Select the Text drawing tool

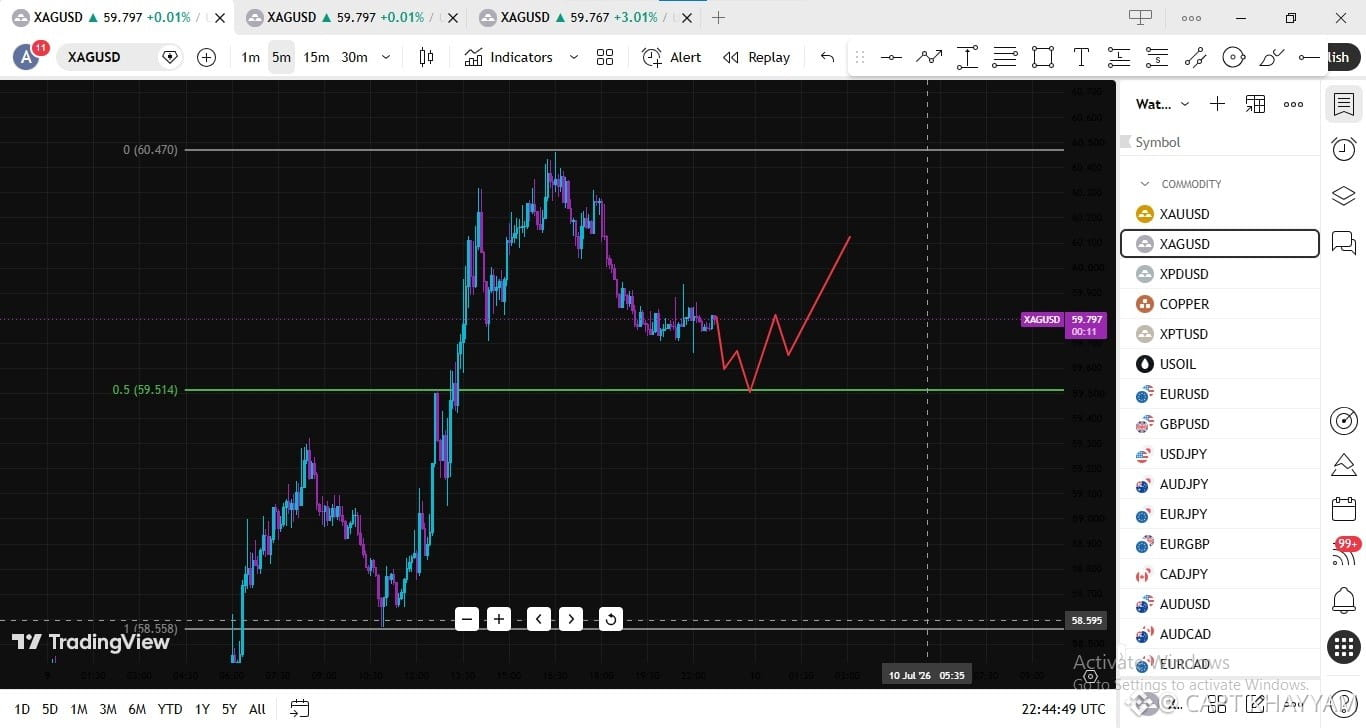[x=1081, y=57]
